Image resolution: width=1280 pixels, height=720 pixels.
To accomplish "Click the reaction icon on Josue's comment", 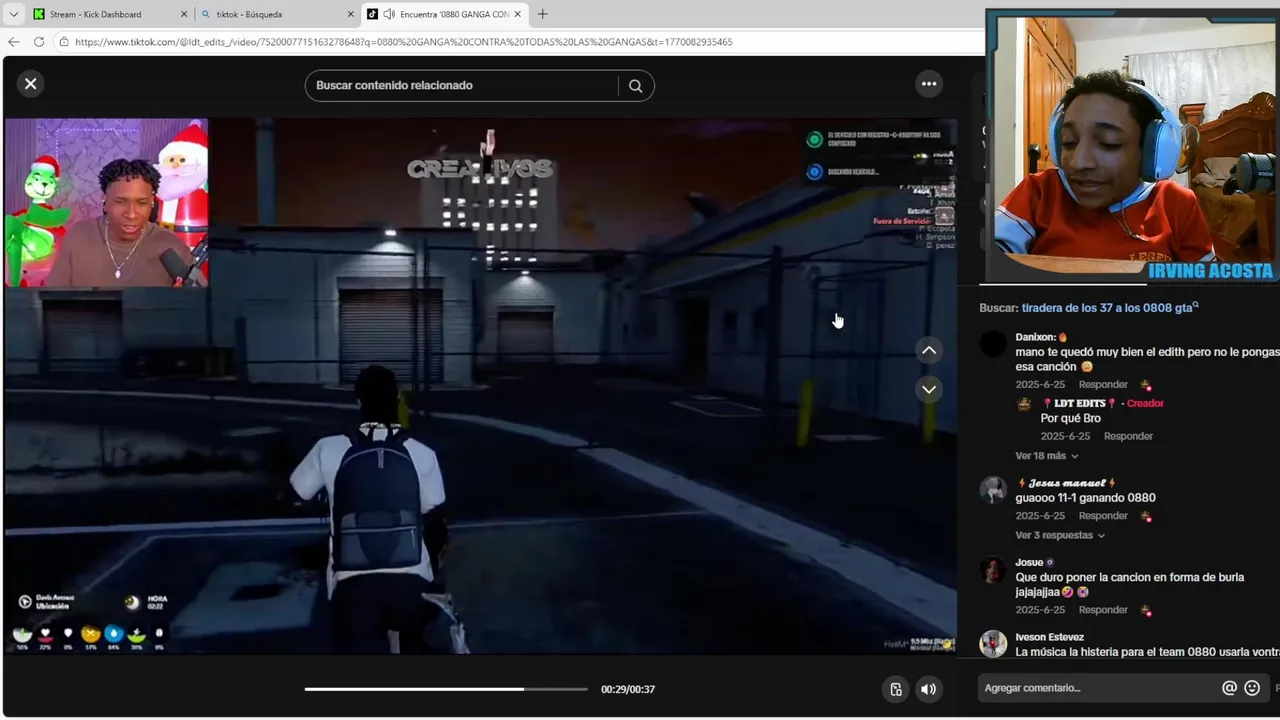I will click(1146, 610).
